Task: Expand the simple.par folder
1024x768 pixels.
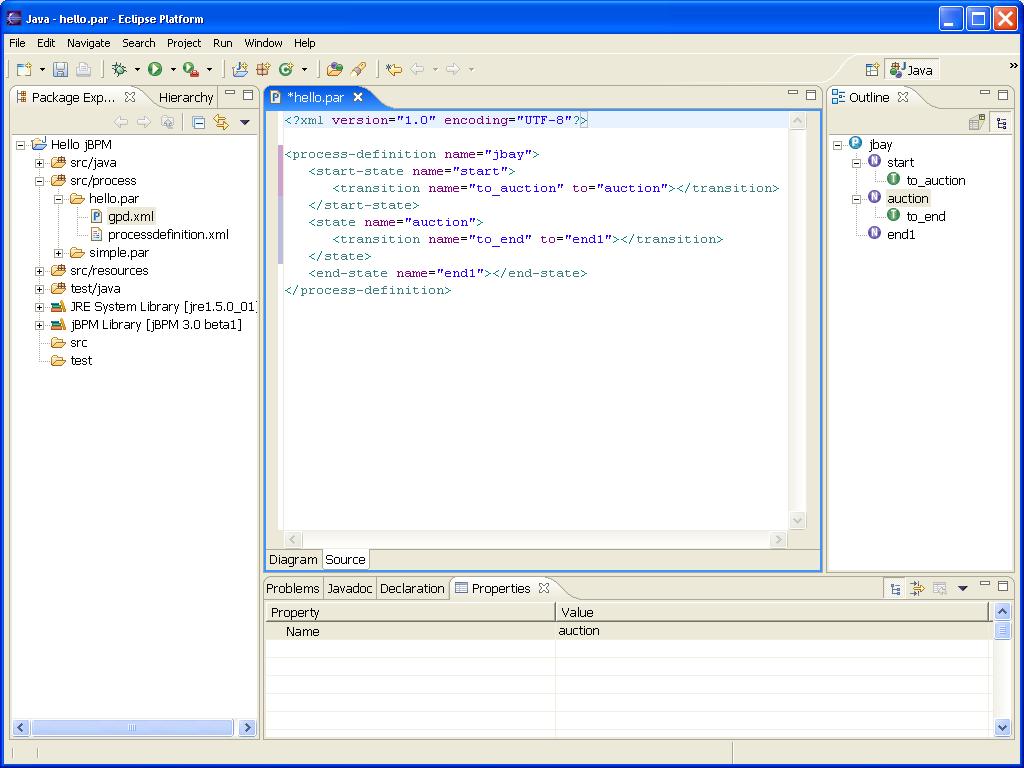Action: pos(59,253)
